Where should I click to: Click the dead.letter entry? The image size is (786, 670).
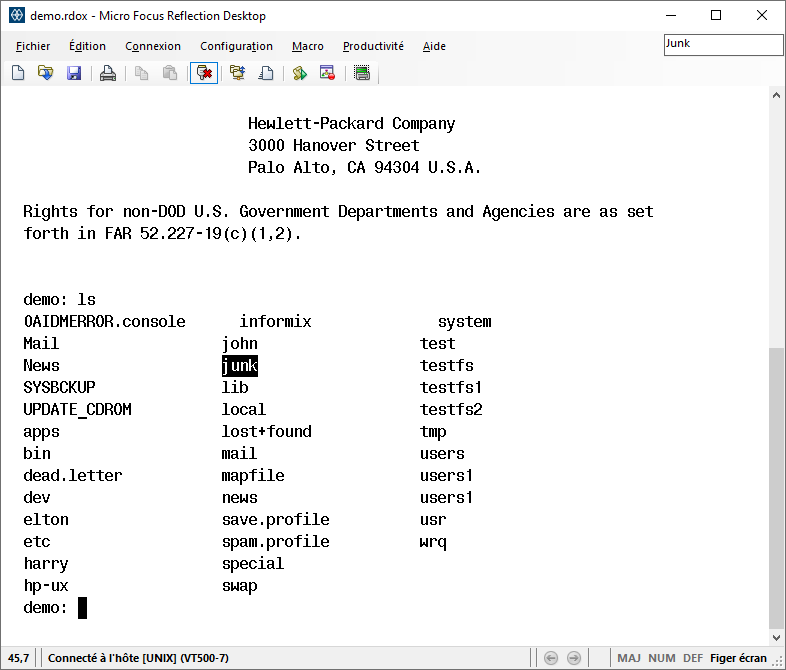[x=73, y=476]
